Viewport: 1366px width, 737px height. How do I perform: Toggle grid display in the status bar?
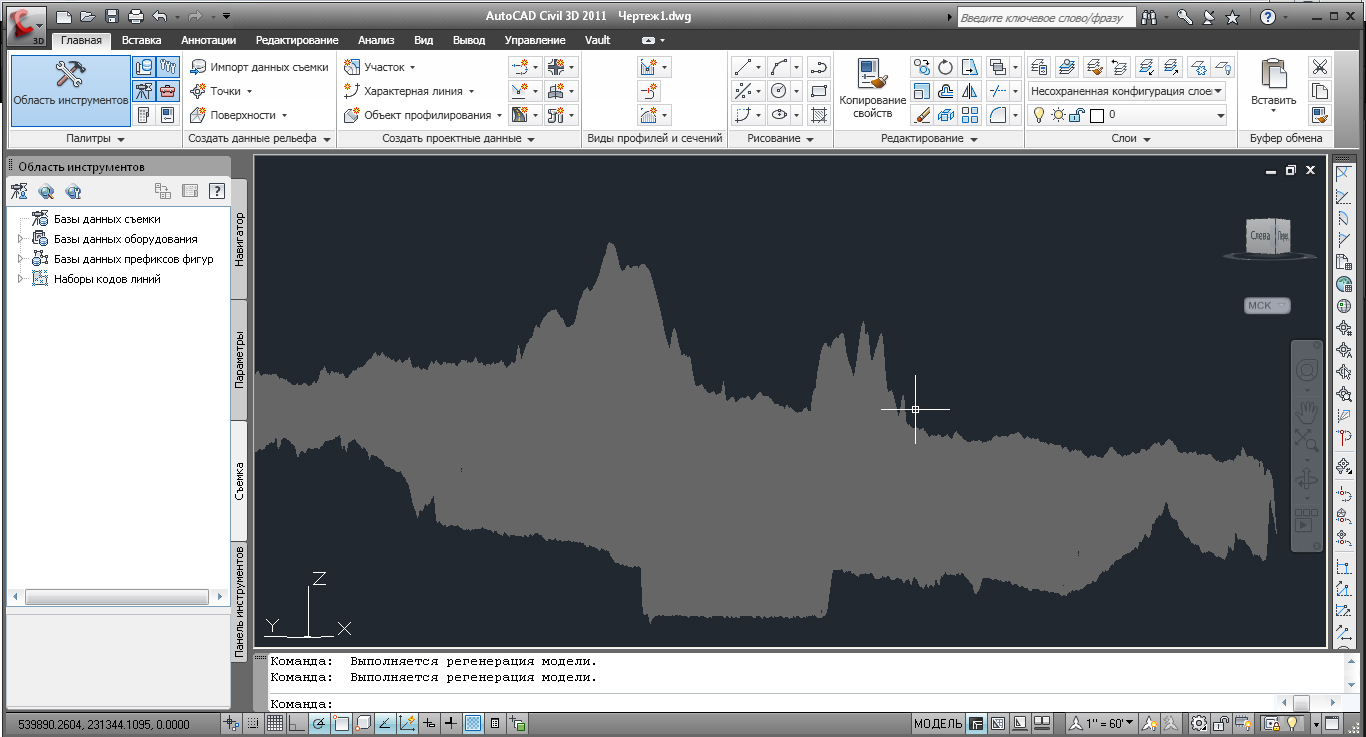[x=274, y=723]
